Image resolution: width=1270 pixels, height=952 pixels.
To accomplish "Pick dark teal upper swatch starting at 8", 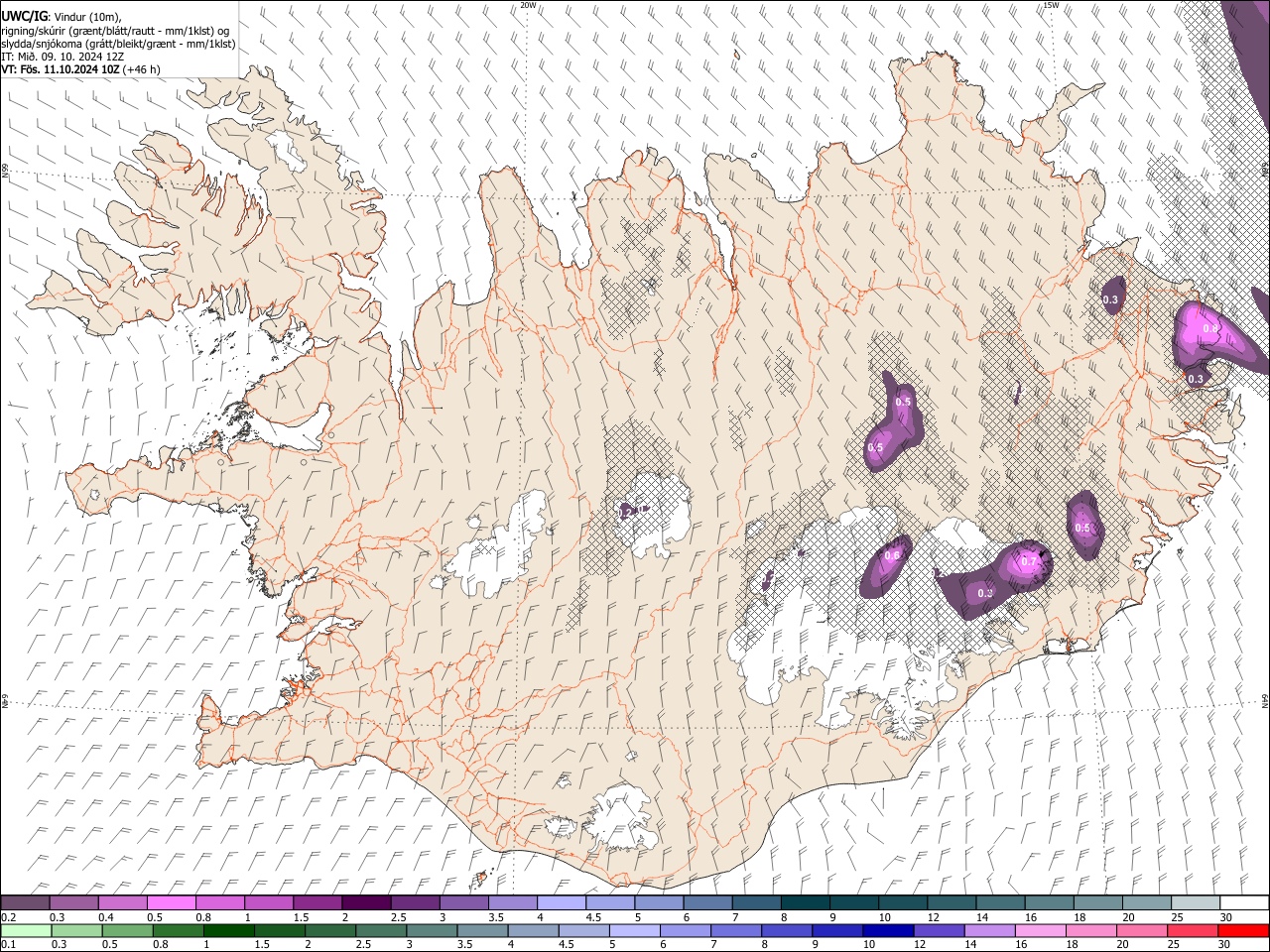I will click(805, 903).
